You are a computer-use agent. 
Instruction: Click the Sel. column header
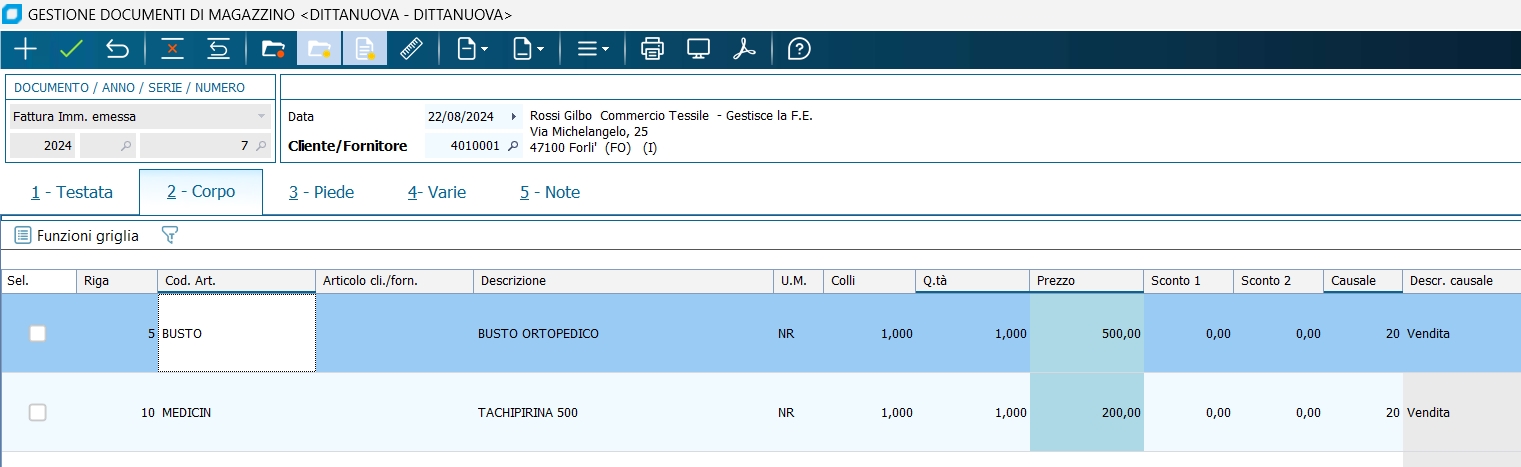point(39,281)
